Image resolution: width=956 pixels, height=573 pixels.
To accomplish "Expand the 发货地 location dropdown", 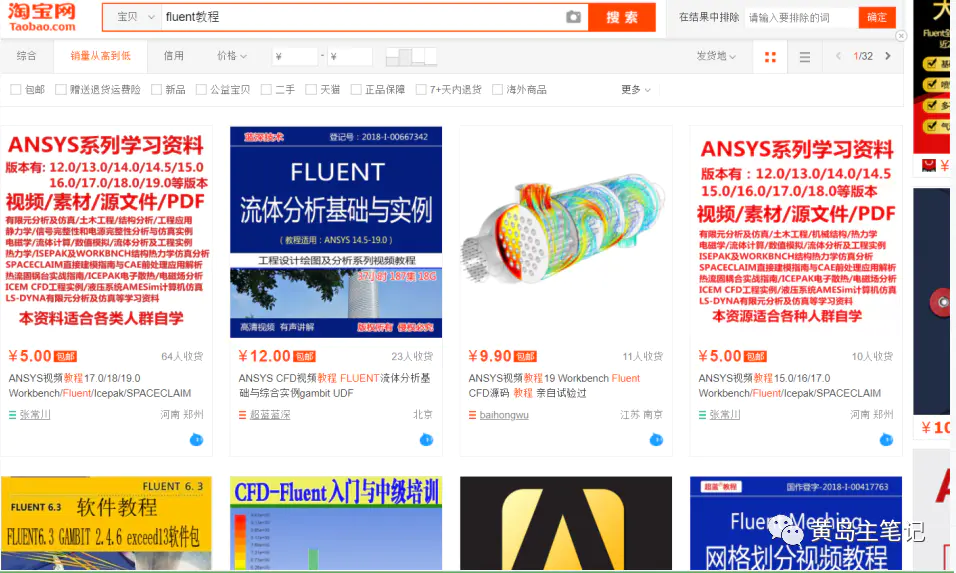I will pyautogui.click(x=716, y=57).
